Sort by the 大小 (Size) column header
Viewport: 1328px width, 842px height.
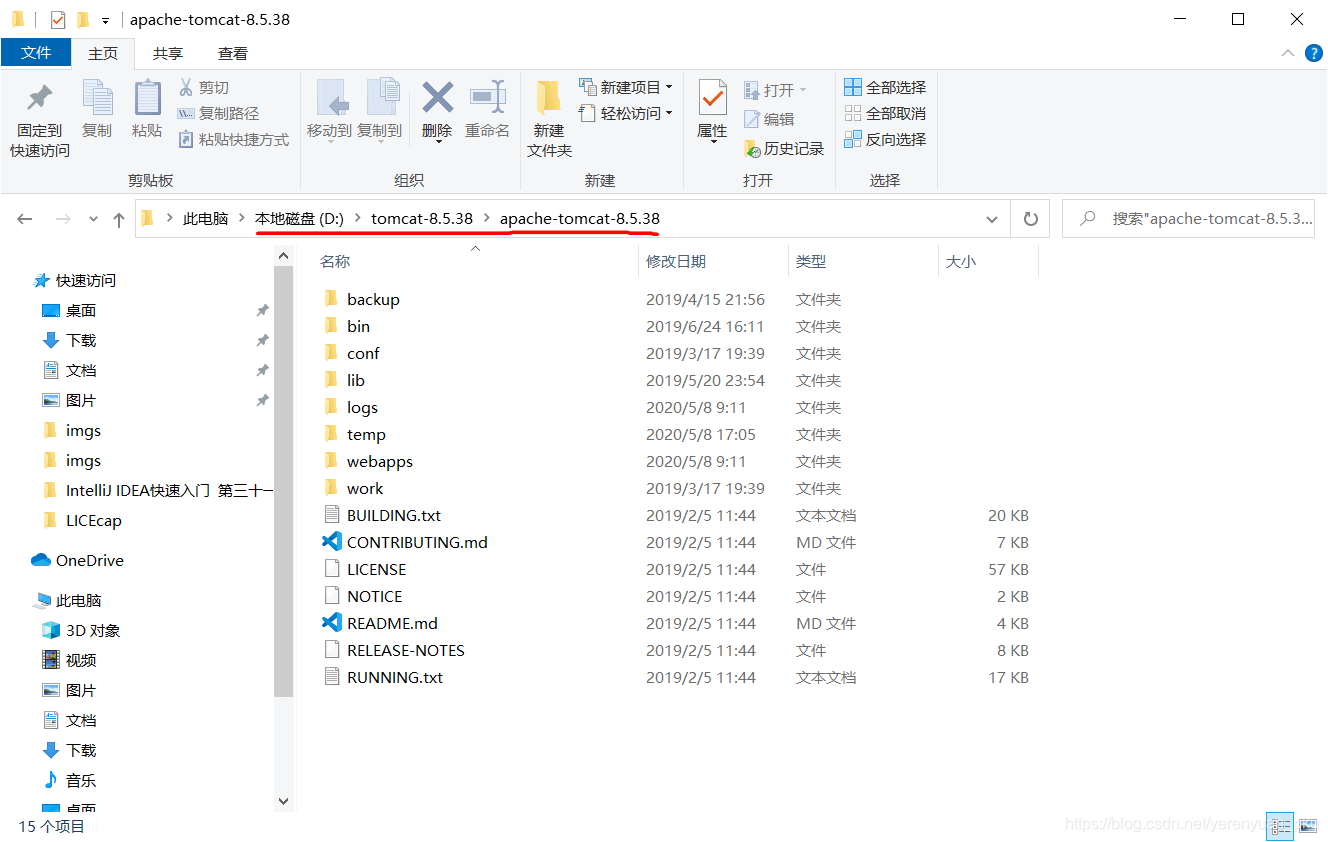coord(961,261)
